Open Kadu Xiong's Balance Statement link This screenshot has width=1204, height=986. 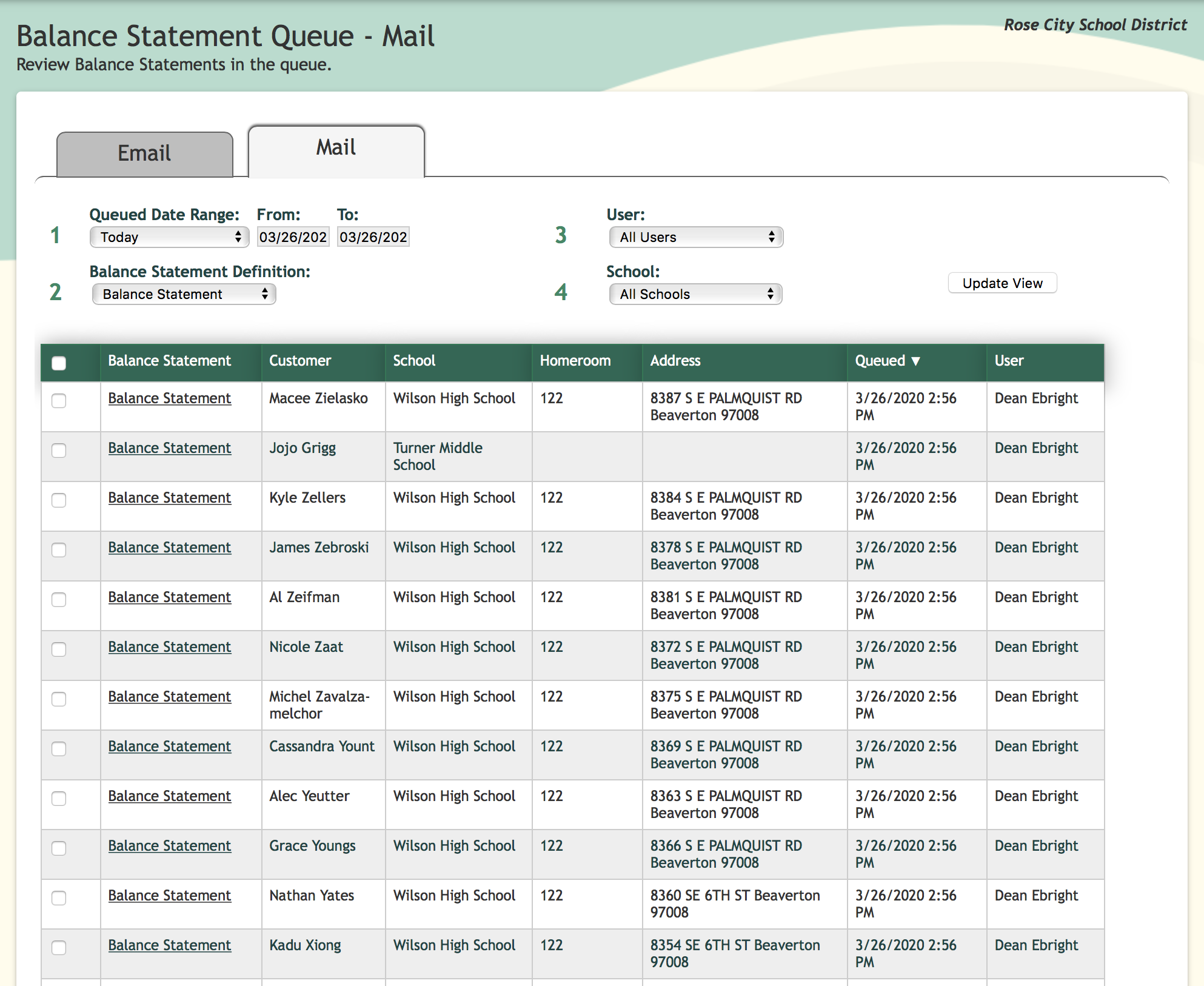pyautogui.click(x=169, y=945)
